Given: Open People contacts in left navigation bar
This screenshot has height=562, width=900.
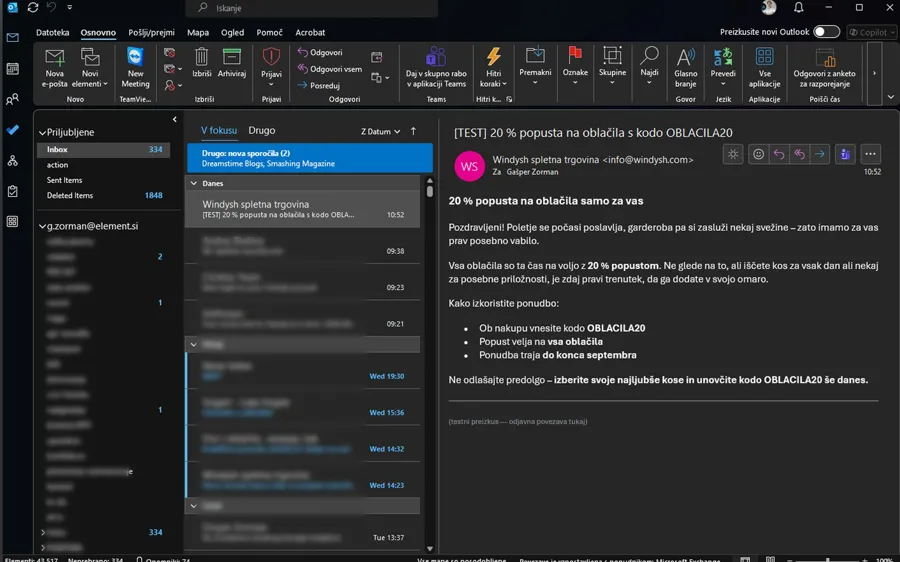Looking at the screenshot, I should click(12, 99).
